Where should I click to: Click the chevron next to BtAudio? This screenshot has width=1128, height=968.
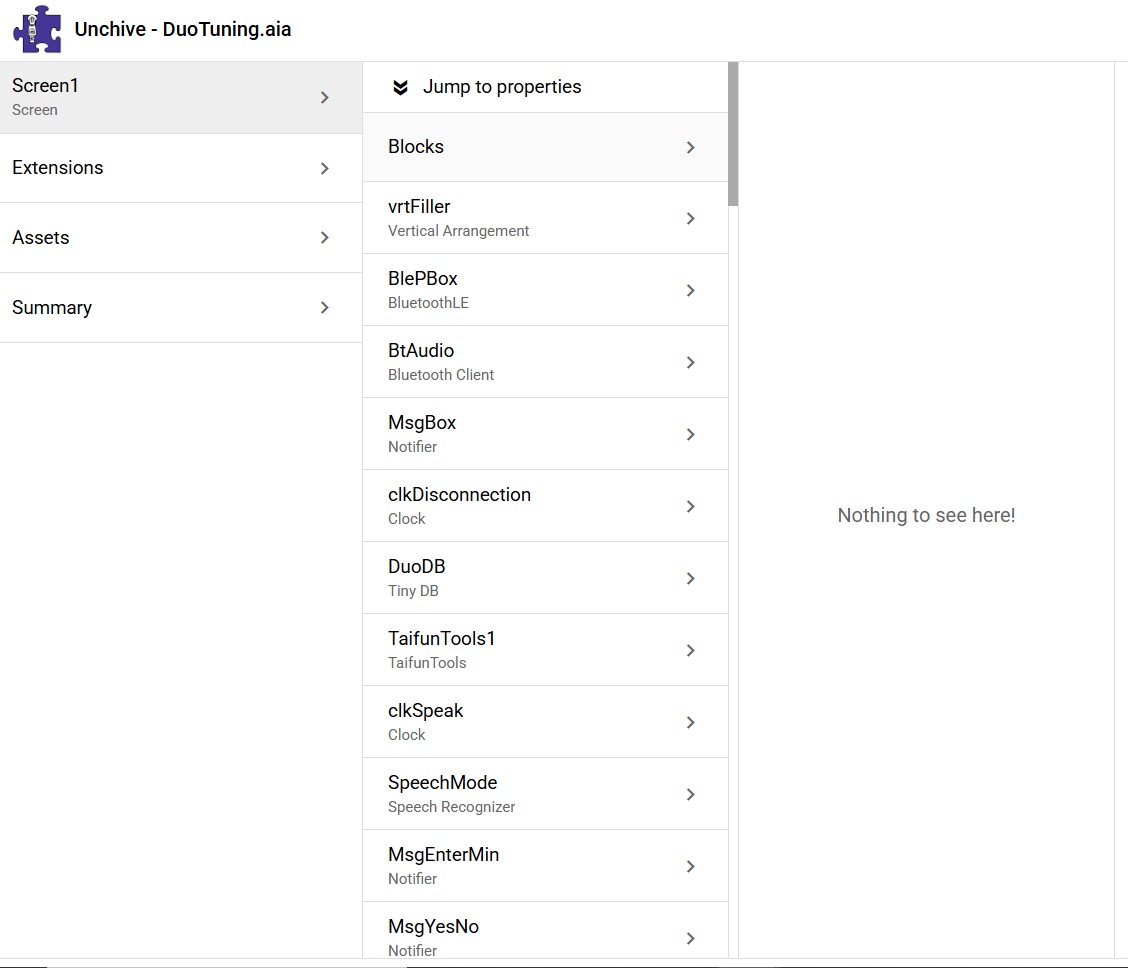pyautogui.click(x=691, y=362)
